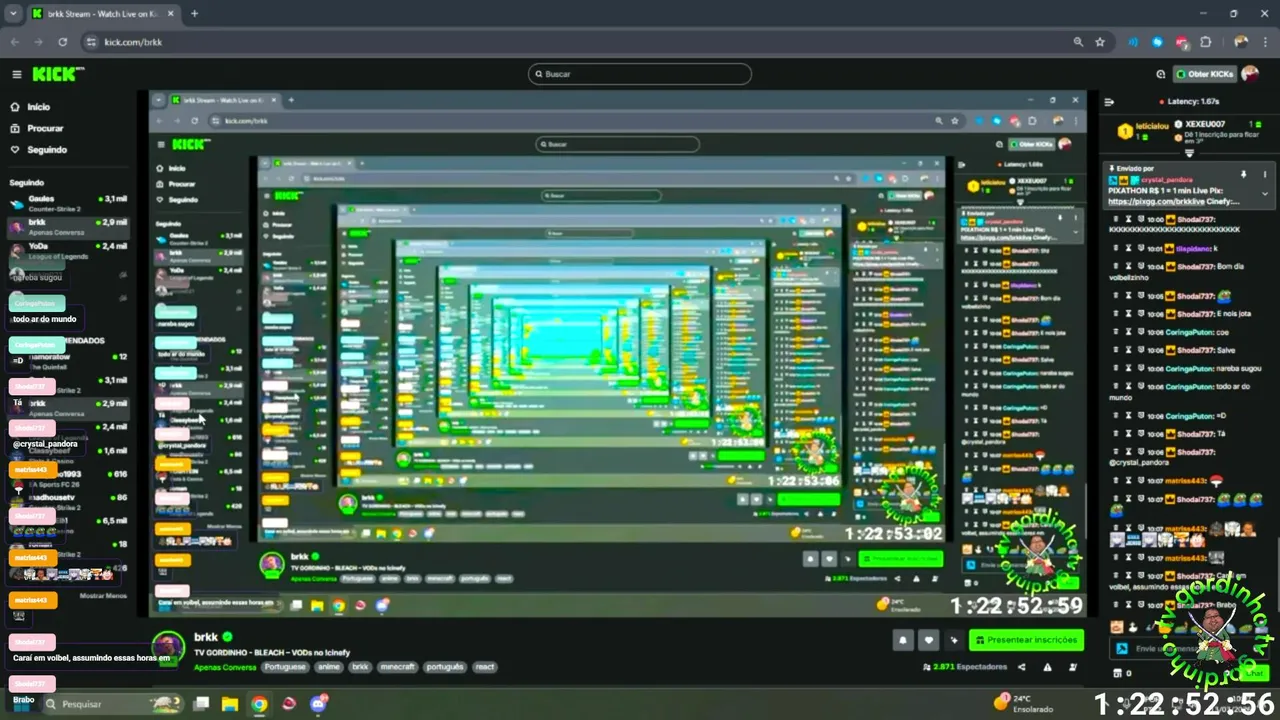Click the KICK logo in the header
Image resolution: width=1280 pixels, height=720 pixels.
click(x=58, y=74)
